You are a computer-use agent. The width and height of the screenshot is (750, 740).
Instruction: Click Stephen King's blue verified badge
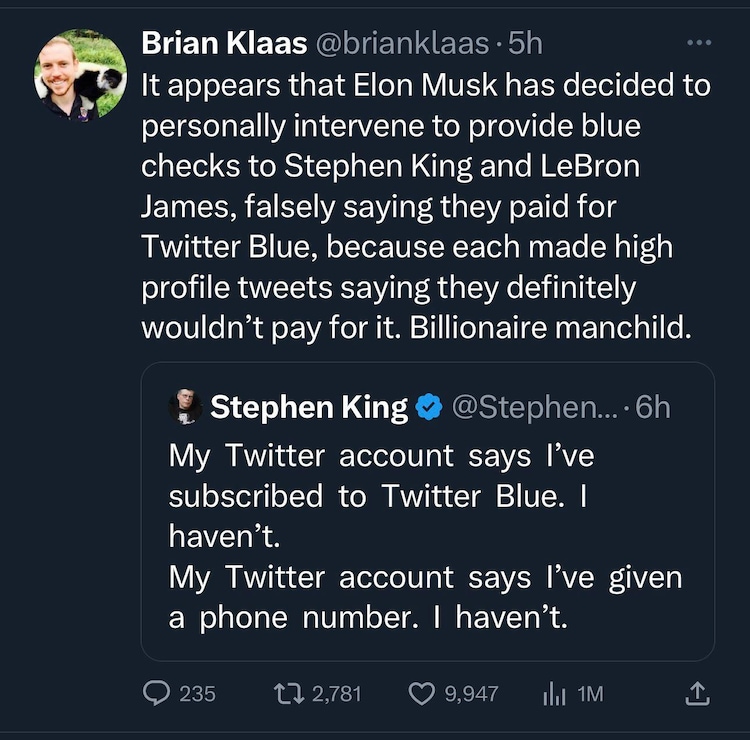[x=430, y=407]
